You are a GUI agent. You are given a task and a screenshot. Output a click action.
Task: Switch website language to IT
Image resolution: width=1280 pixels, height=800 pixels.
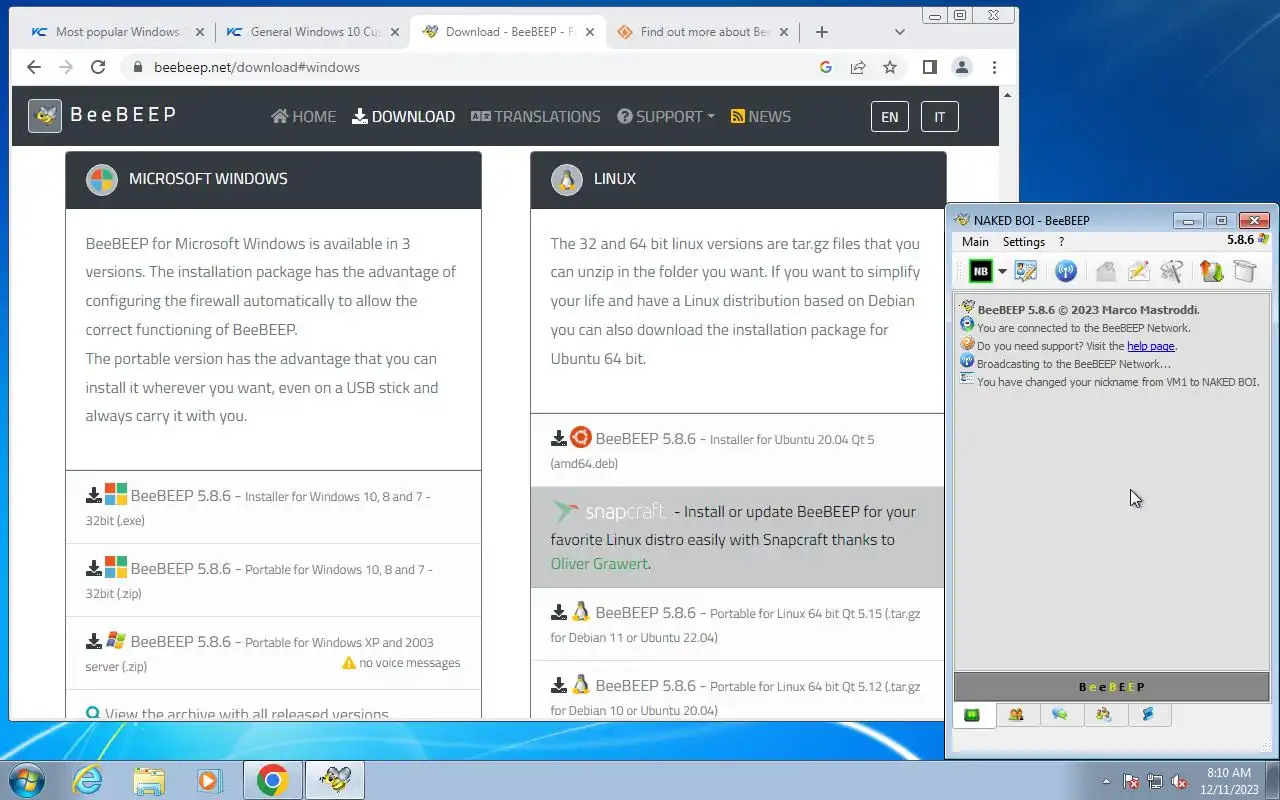pos(939,117)
